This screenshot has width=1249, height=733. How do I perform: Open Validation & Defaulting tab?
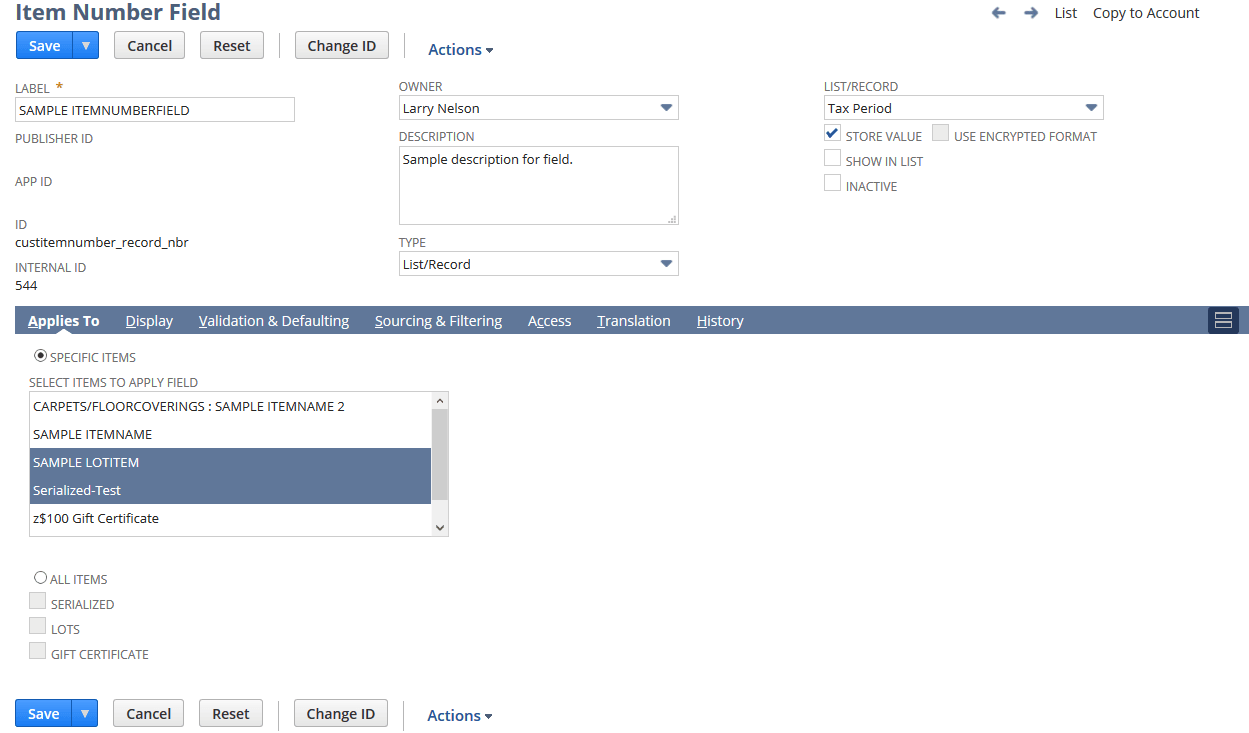pos(274,321)
